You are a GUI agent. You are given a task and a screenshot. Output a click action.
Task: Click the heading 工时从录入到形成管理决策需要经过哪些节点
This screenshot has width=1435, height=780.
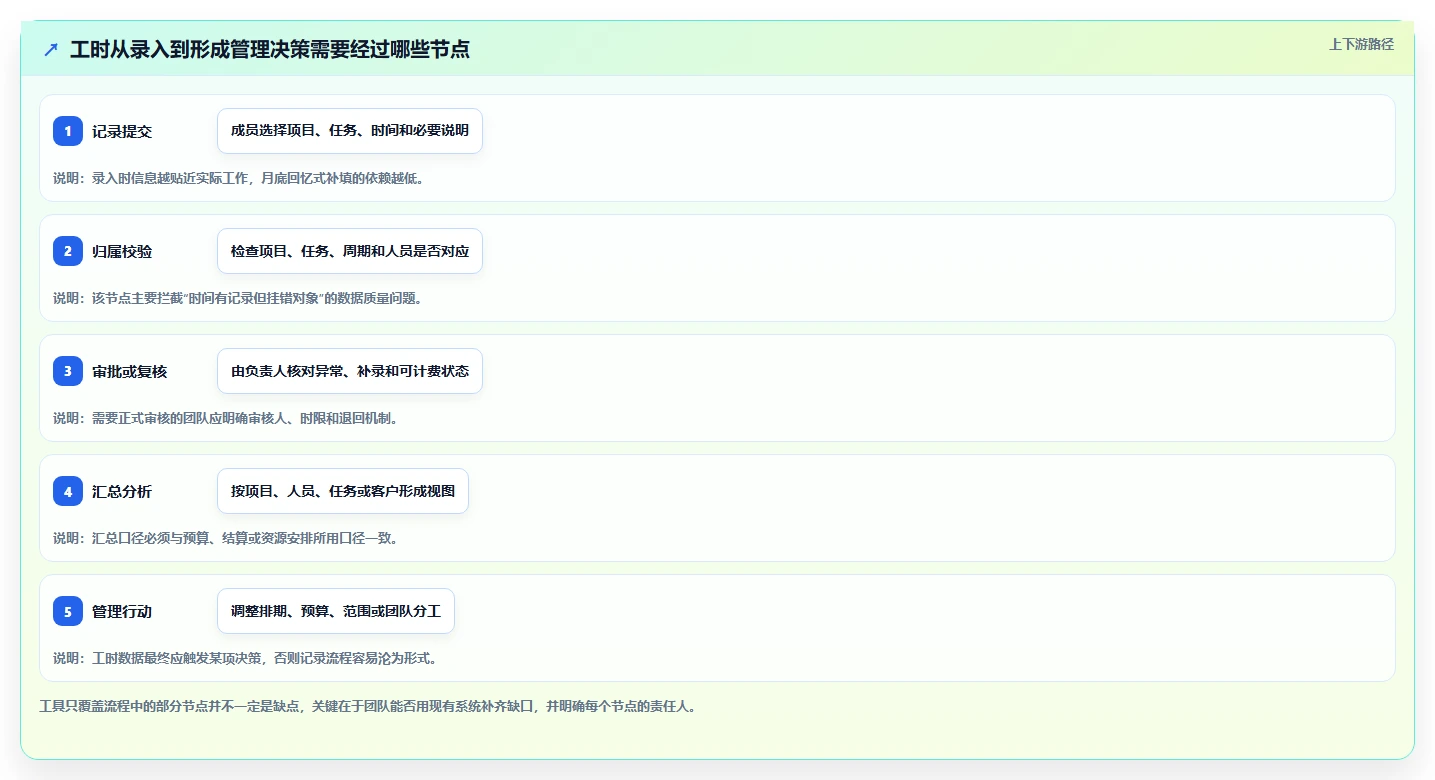(x=270, y=49)
